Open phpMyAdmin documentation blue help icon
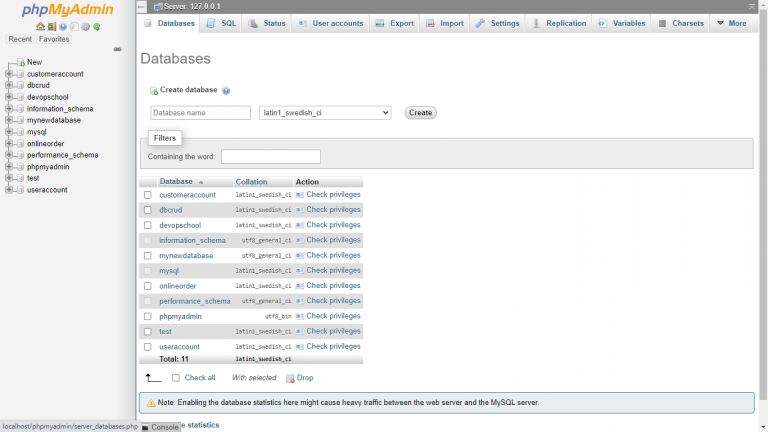This screenshot has height=432, width=768. (x=63, y=26)
